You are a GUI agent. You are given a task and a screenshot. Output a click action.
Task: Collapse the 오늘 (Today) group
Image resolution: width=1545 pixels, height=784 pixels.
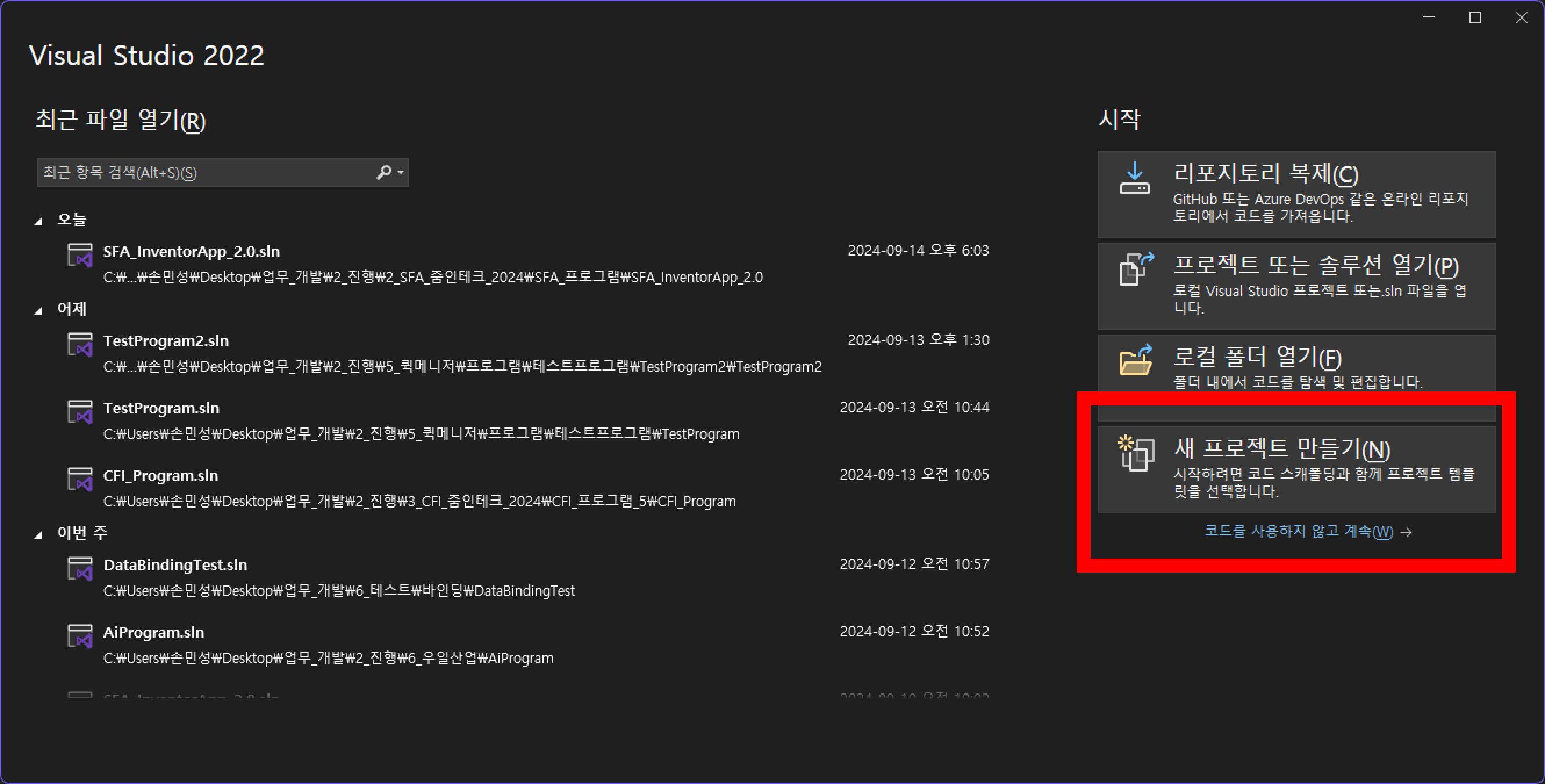38,221
